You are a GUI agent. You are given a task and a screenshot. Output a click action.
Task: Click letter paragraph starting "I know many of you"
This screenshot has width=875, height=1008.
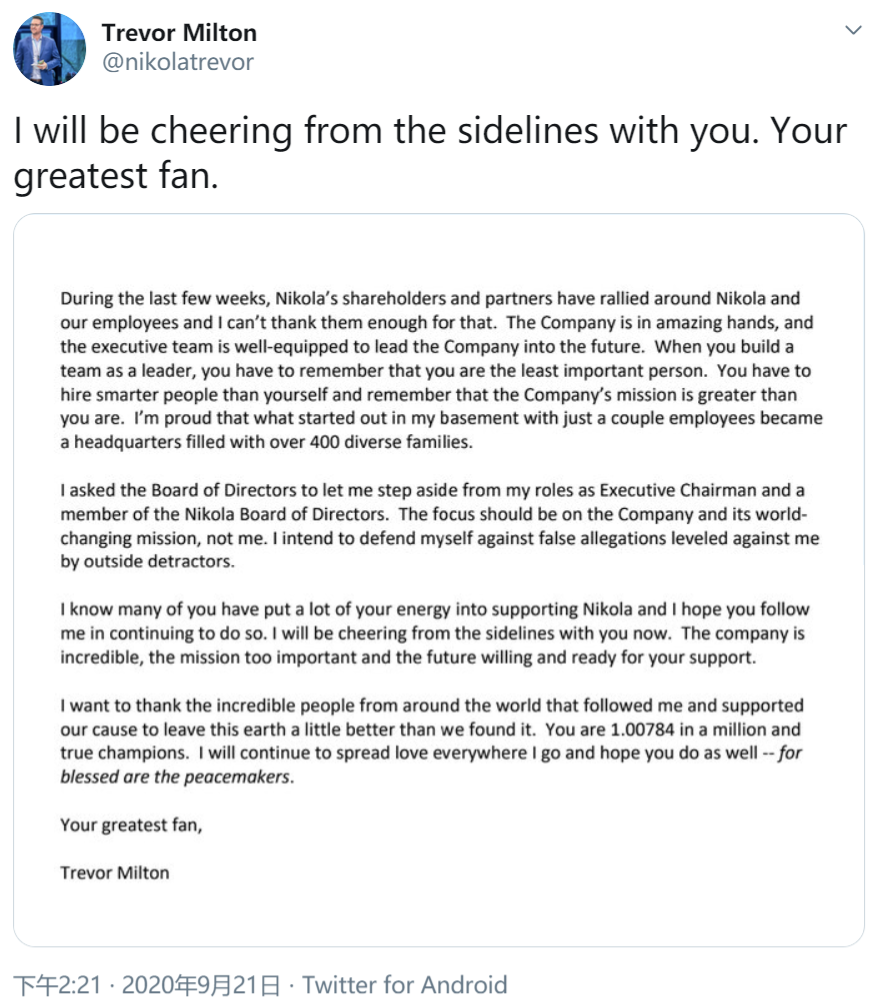(437, 634)
